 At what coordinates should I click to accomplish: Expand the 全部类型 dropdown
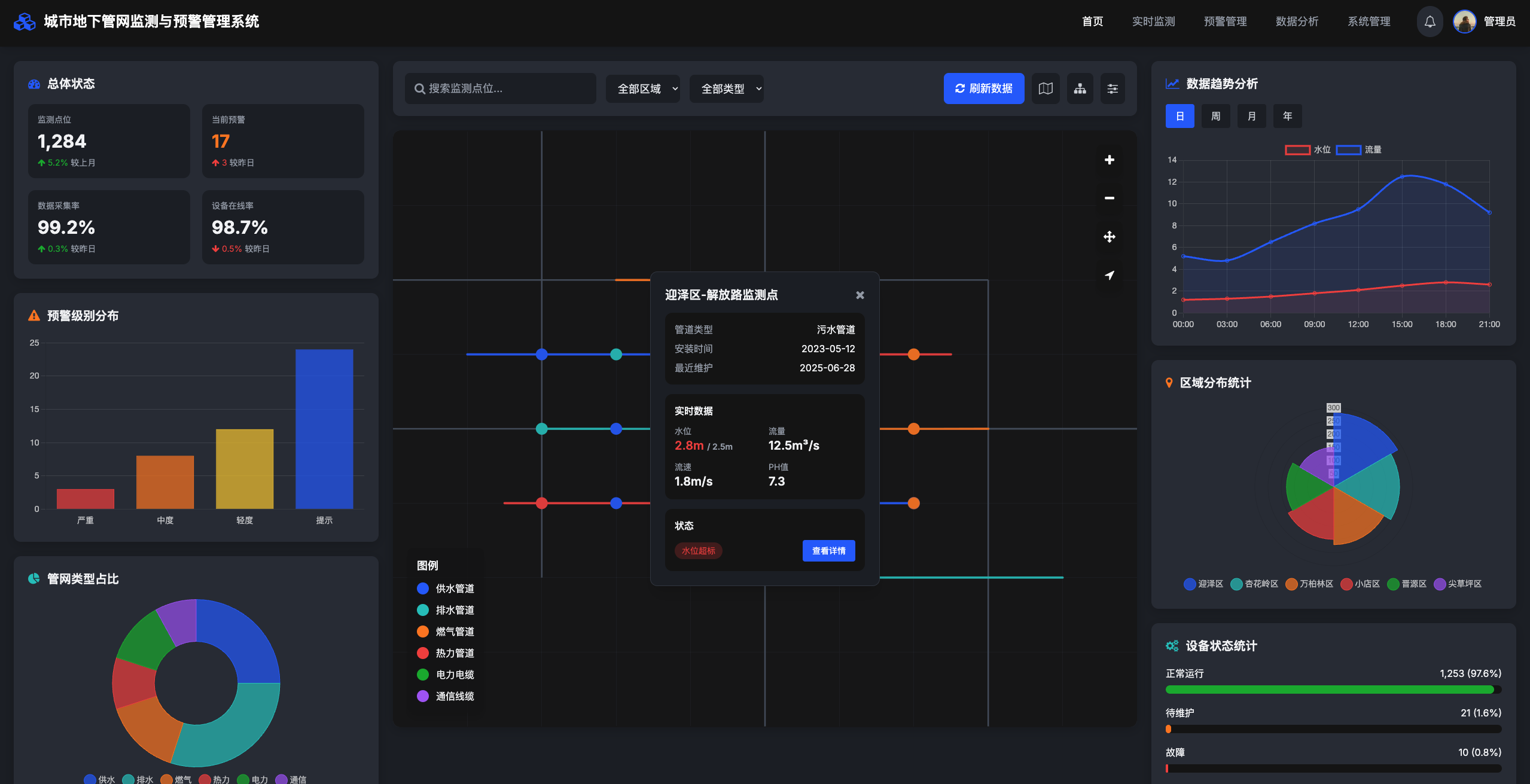point(726,89)
